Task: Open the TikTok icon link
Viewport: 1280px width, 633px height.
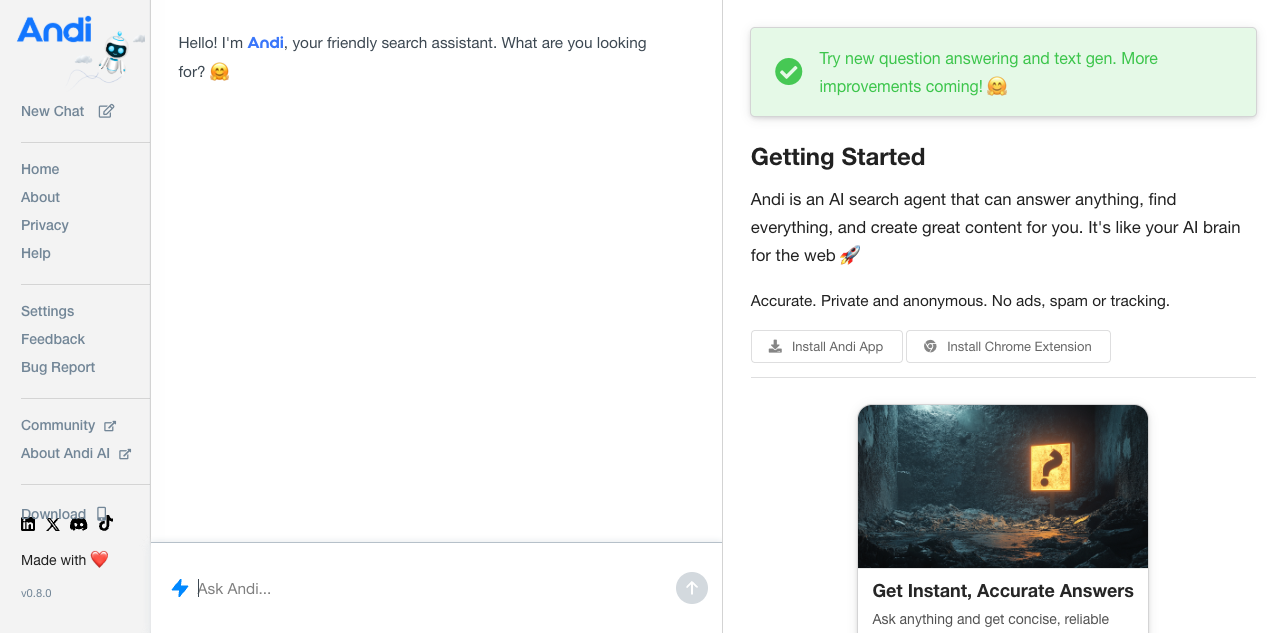Action: point(105,523)
